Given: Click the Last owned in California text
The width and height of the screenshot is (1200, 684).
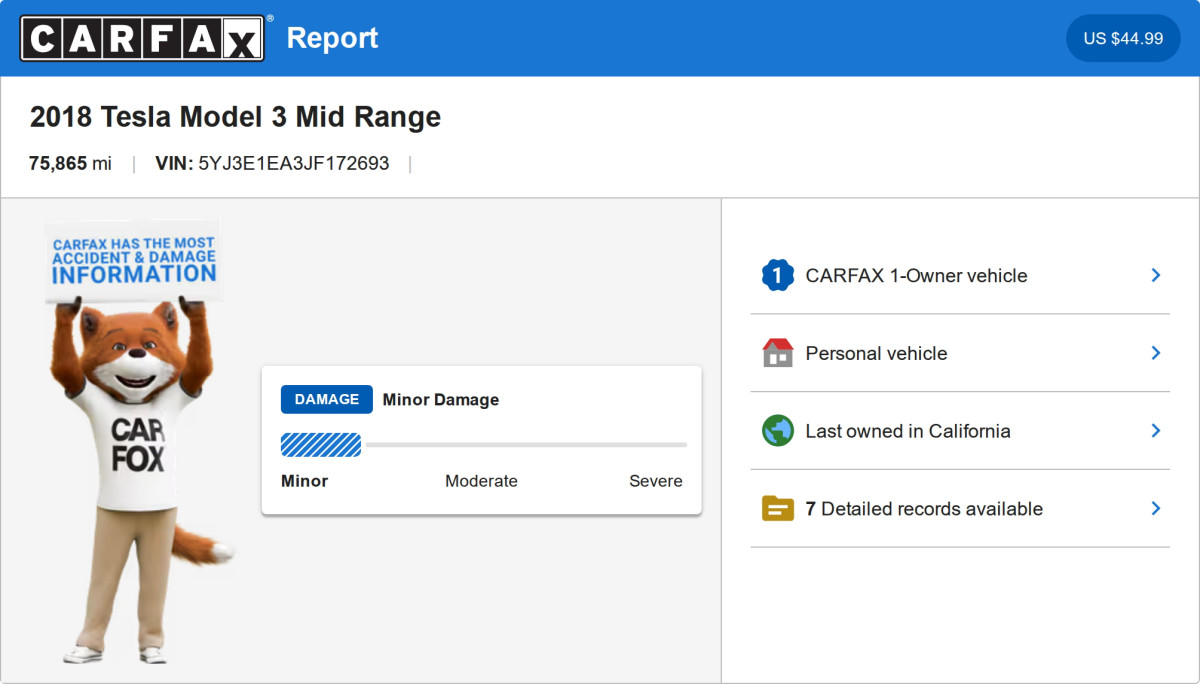Looking at the screenshot, I should [x=908, y=431].
